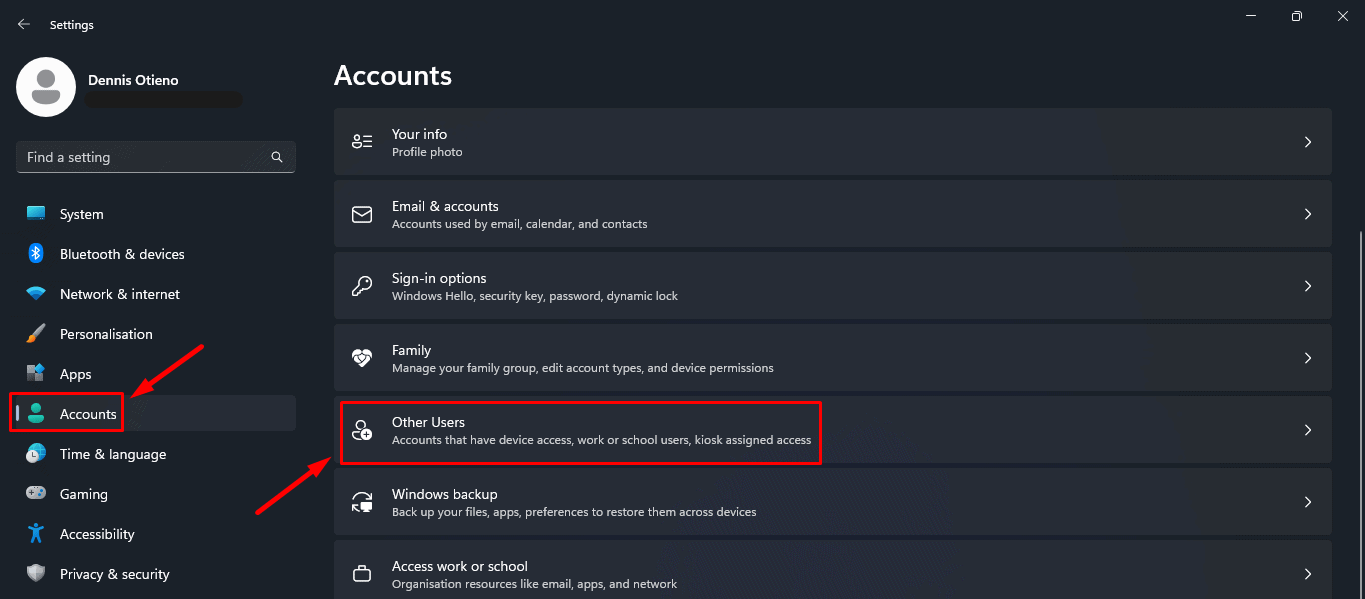Click the Email & accounts envelope icon

pyautogui.click(x=361, y=213)
